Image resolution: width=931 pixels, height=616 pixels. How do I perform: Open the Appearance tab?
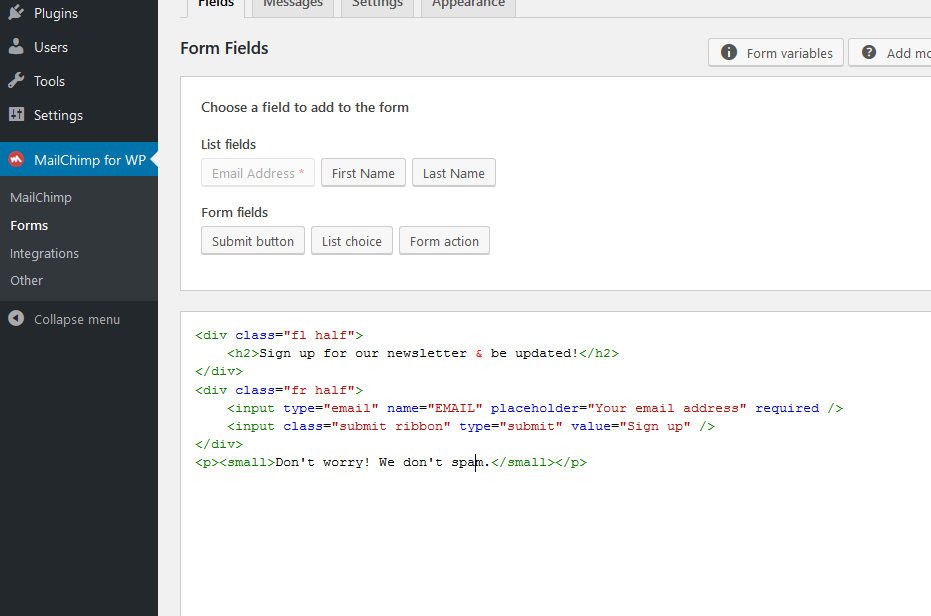click(468, 5)
